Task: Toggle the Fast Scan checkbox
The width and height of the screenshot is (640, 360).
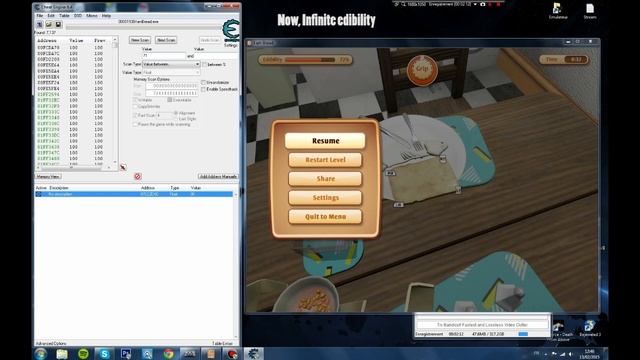Action: 136,116
